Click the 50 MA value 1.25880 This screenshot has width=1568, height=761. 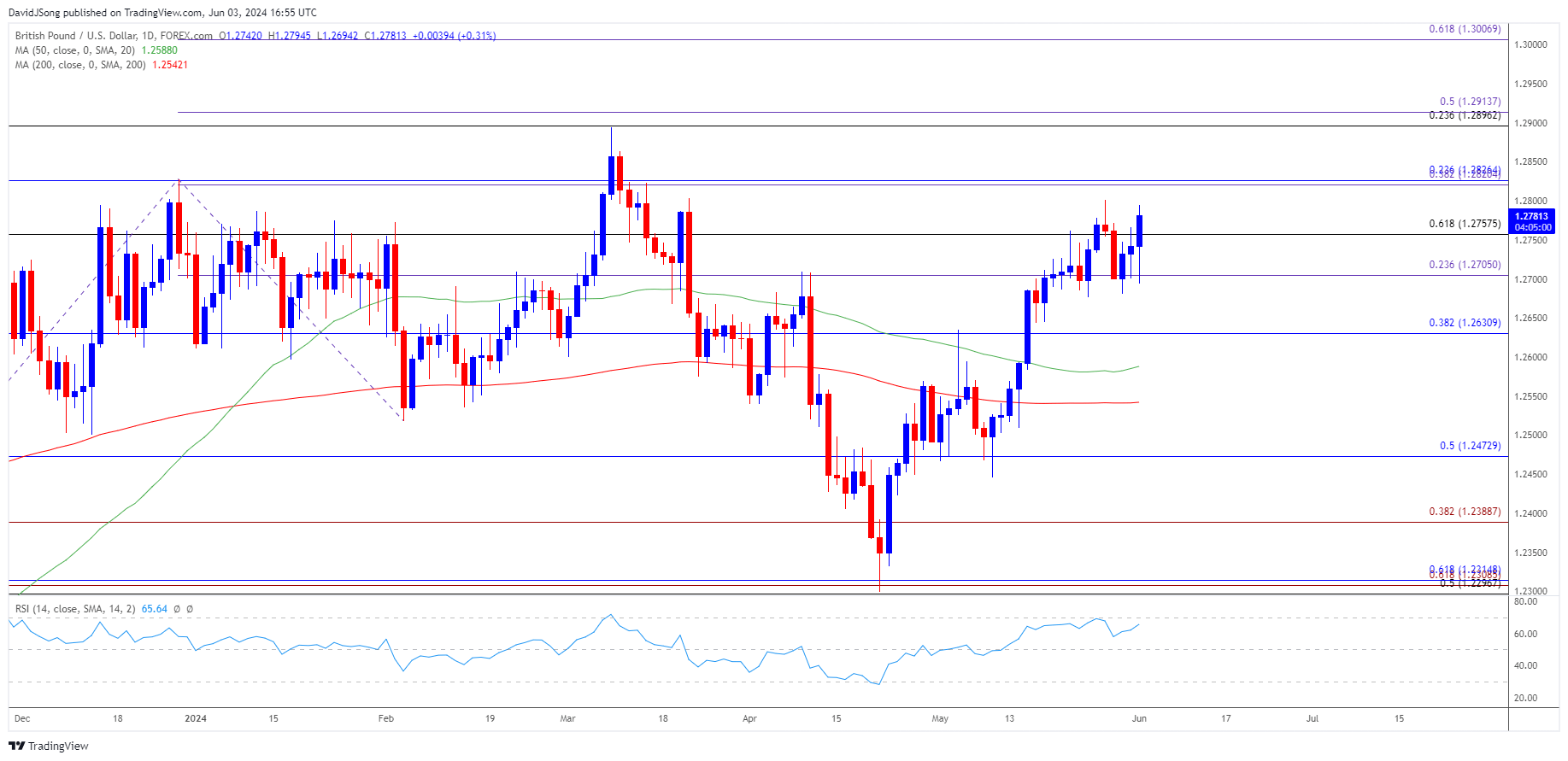pos(159,50)
